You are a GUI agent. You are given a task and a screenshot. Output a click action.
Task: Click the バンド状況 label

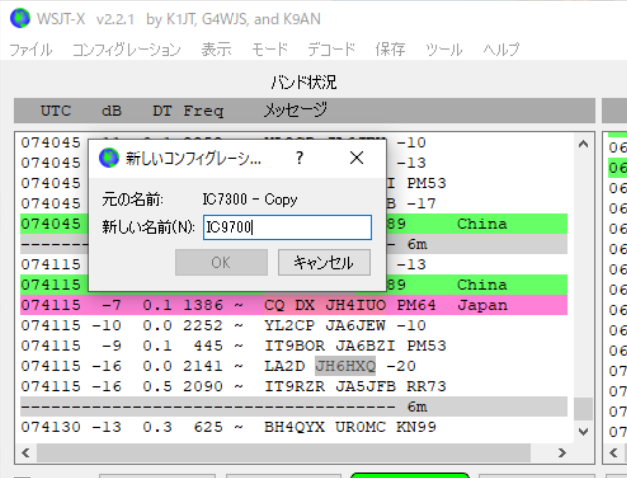pos(304,82)
